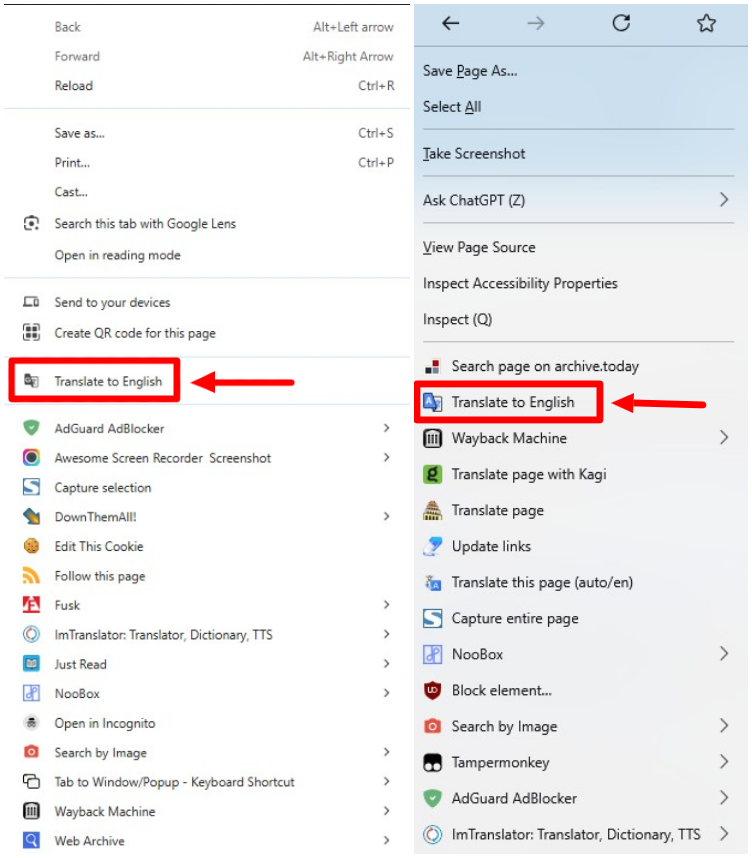Image resolution: width=752 pixels, height=858 pixels.
Task: Click the Web Archive magnifier icon
Action: pyautogui.click(x=31, y=840)
